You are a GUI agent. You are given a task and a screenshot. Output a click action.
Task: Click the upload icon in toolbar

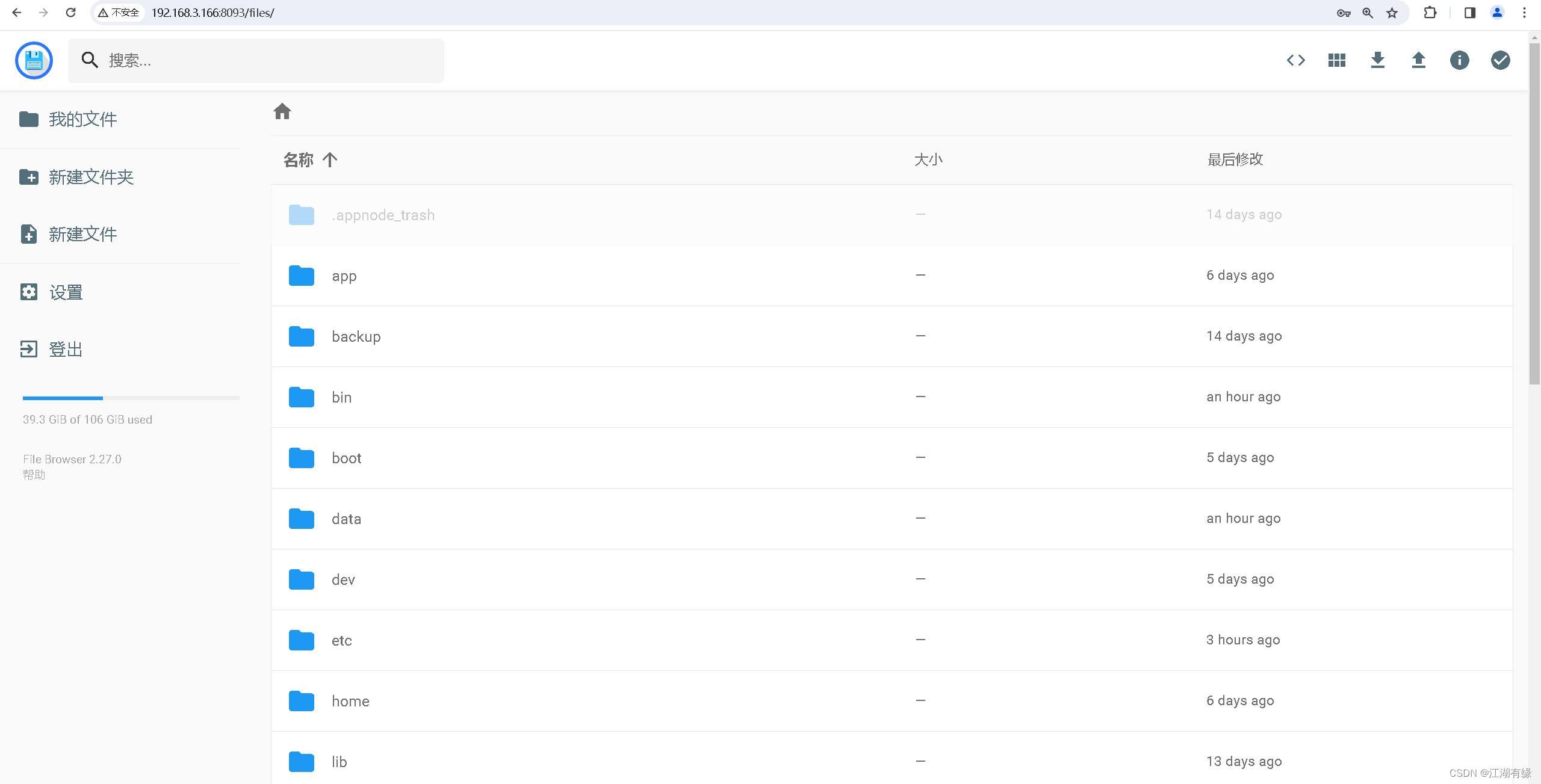click(1419, 60)
